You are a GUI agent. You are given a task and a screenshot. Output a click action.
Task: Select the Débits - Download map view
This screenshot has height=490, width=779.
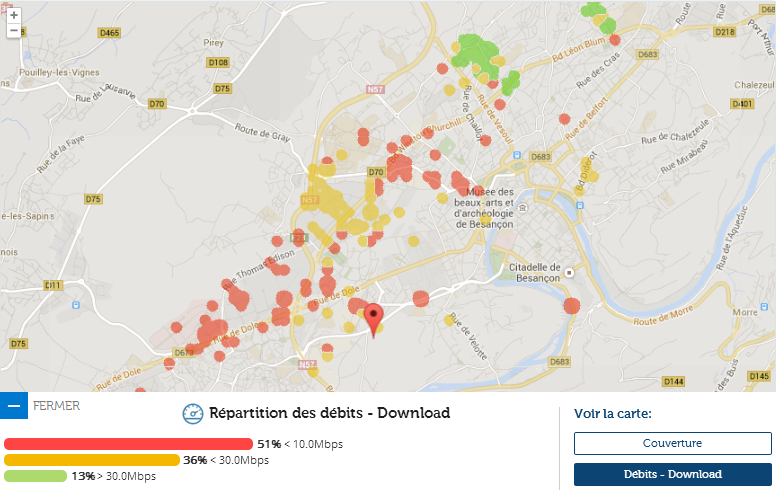(672, 474)
